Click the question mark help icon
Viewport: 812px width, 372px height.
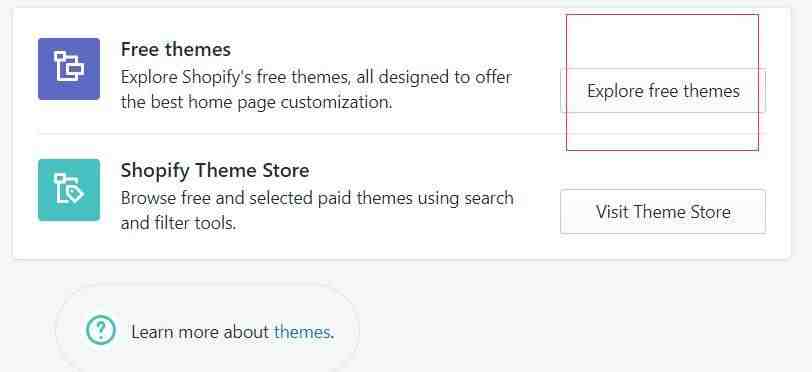click(x=100, y=330)
